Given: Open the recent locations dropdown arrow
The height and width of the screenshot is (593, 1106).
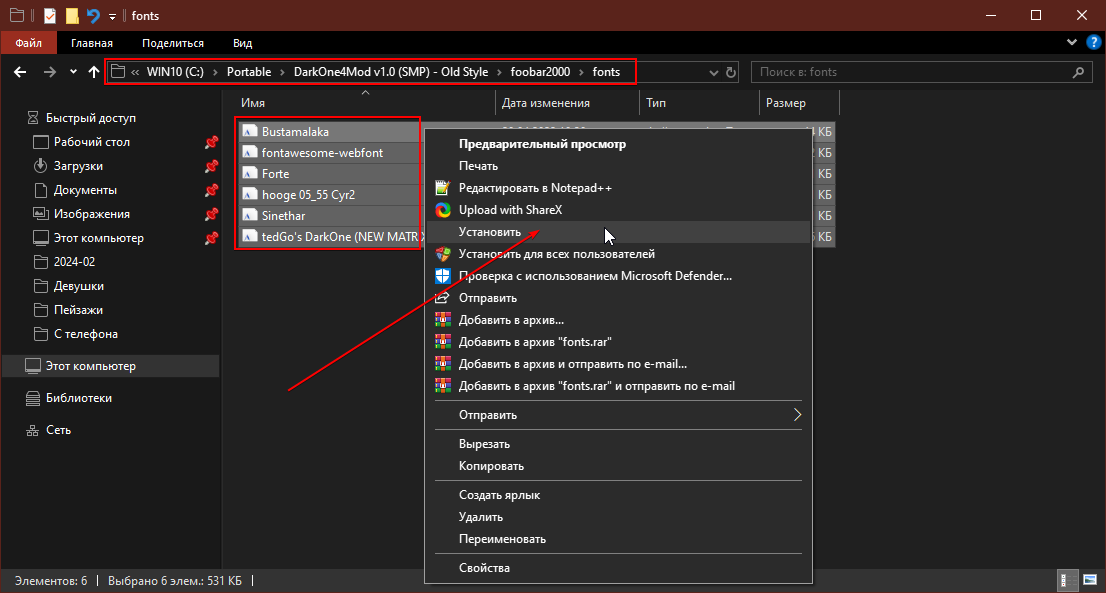Looking at the screenshot, I should point(73,72).
